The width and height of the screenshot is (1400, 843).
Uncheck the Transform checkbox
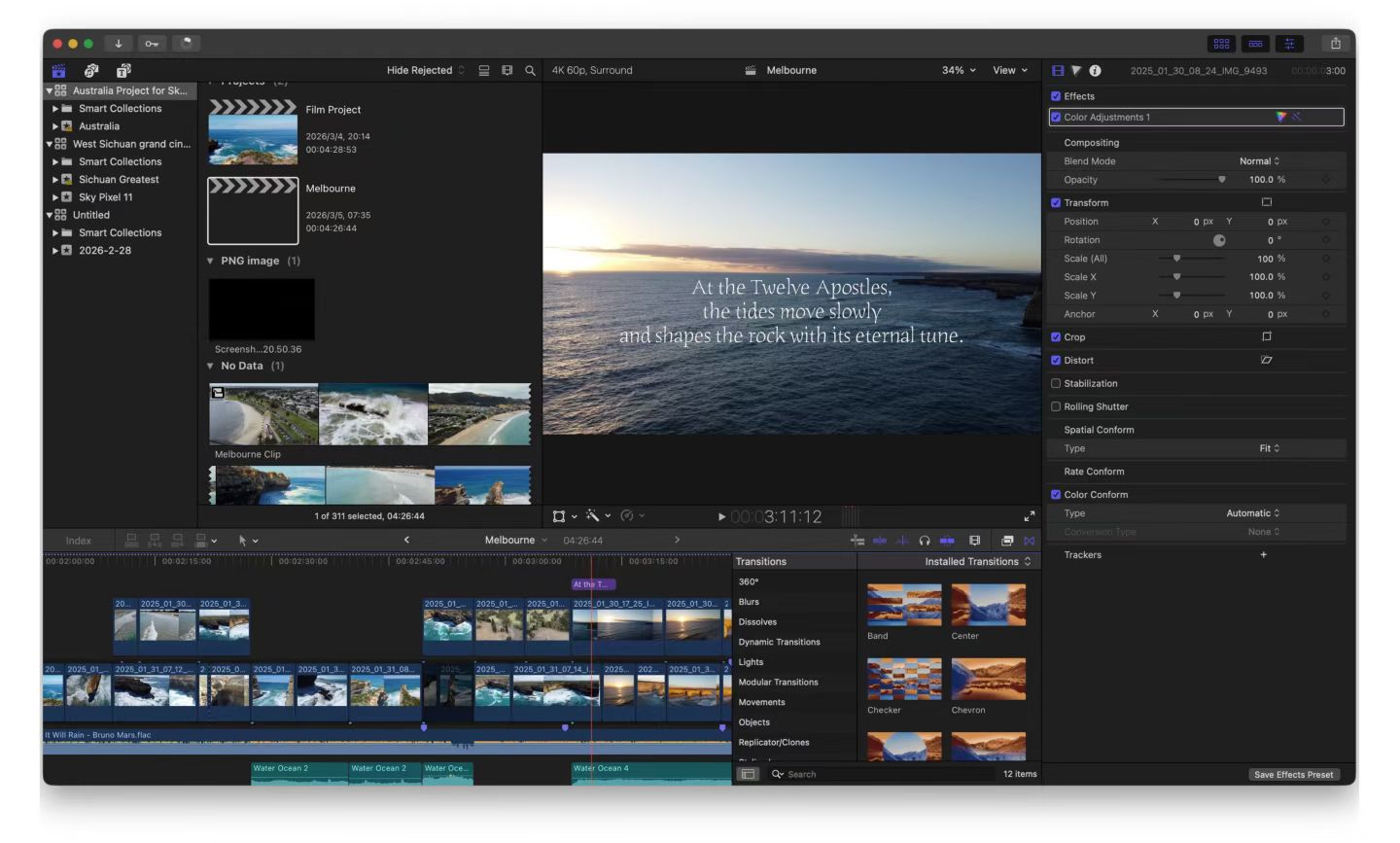[x=1056, y=202]
